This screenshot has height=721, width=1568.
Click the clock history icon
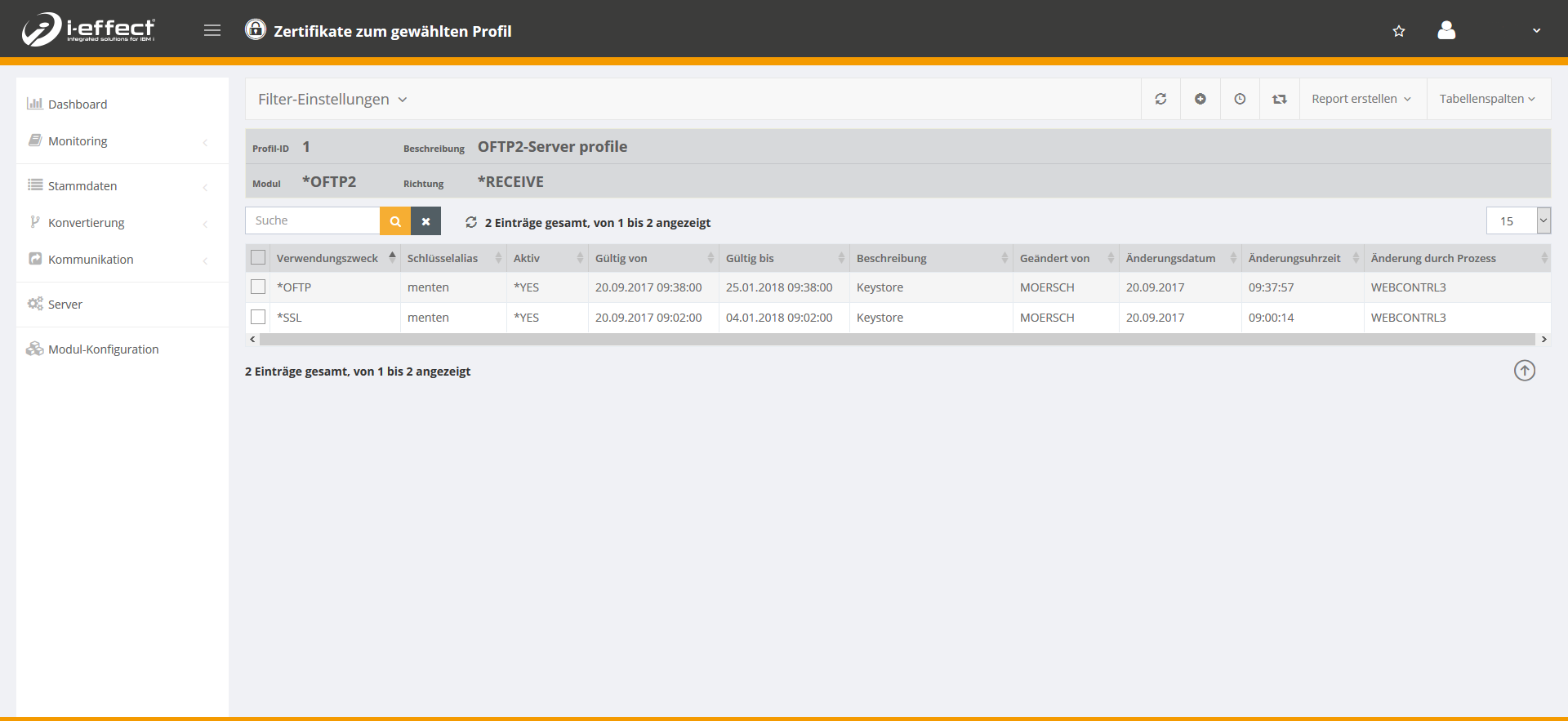tap(1240, 99)
